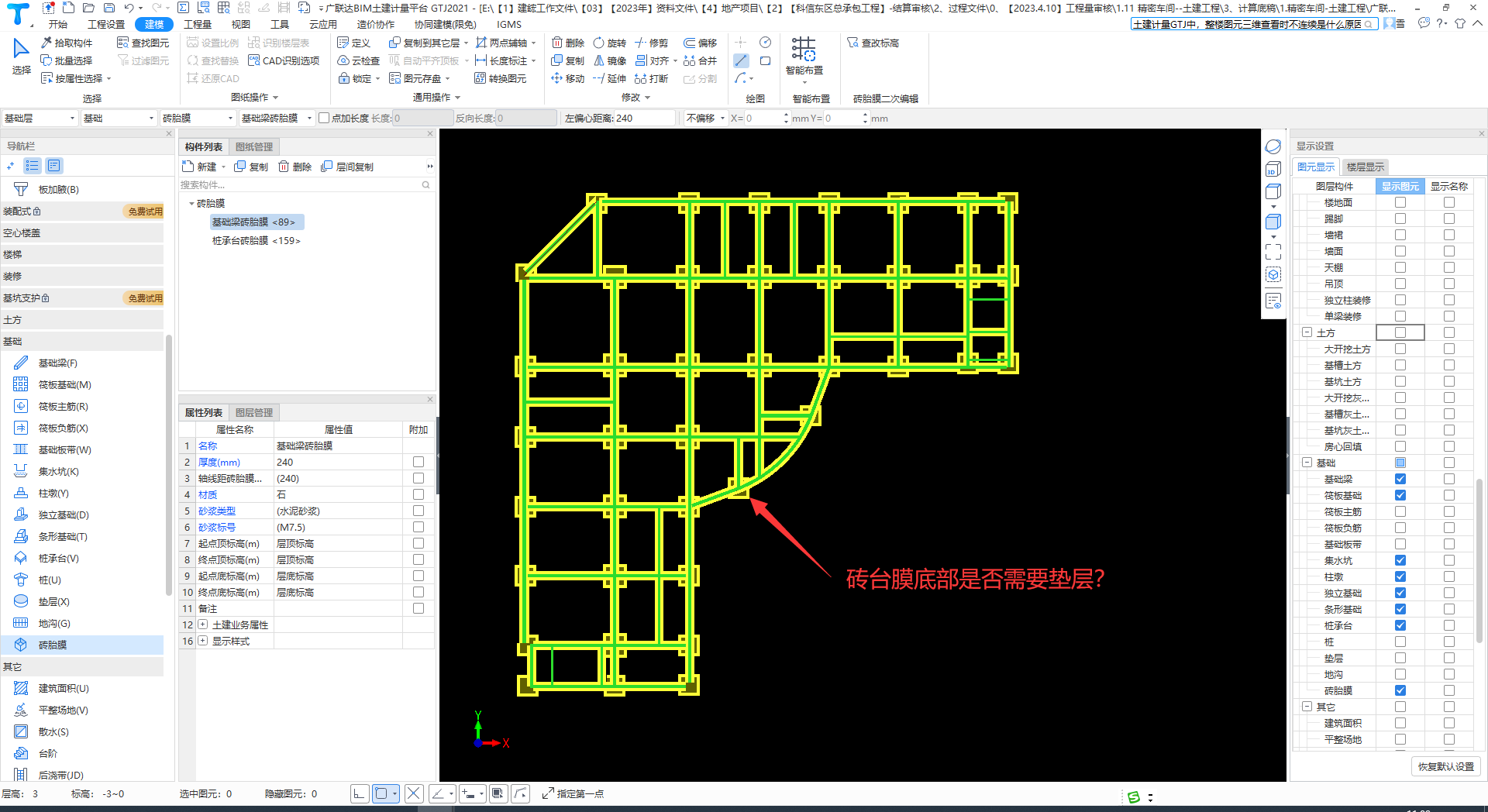Click the 3D view icon beside canvas
This screenshot has height=812, width=1488.
(1273, 170)
